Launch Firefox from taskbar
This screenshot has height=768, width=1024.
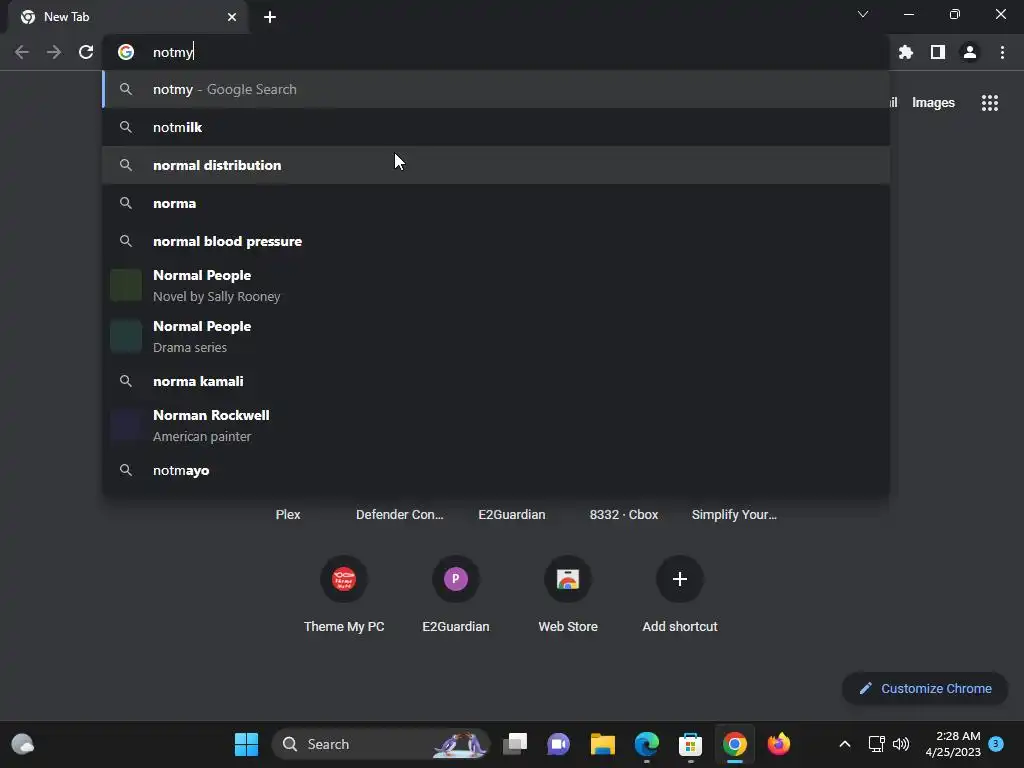point(778,744)
